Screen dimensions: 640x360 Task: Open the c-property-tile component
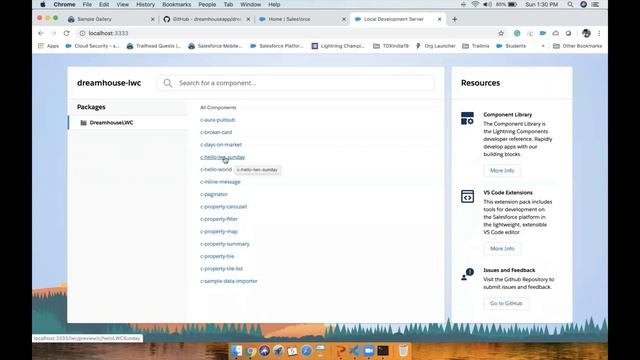(x=217, y=256)
